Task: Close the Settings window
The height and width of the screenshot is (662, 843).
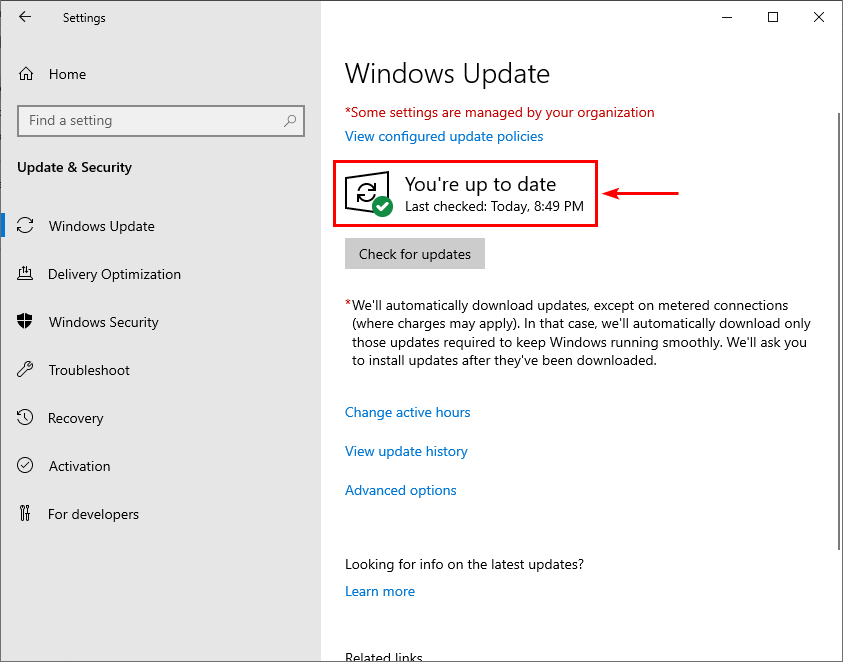Action: pyautogui.click(x=819, y=17)
